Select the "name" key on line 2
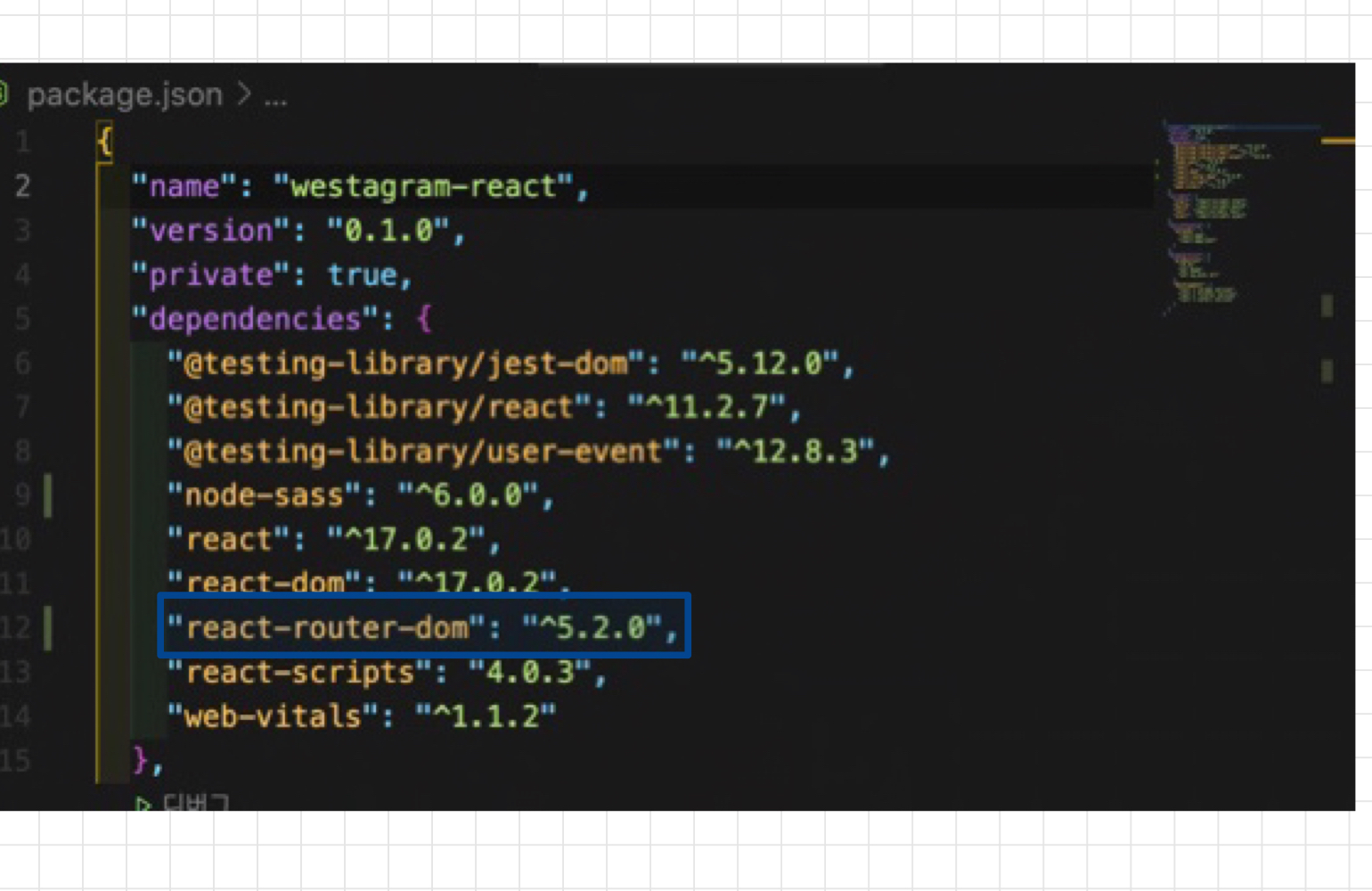The width and height of the screenshot is (1372, 891). [x=184, y=186]
